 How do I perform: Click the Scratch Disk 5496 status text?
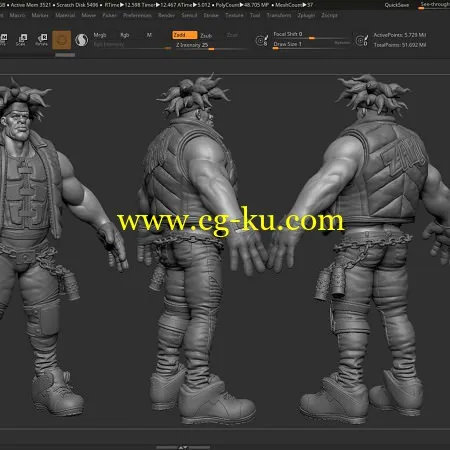point(77,5)
